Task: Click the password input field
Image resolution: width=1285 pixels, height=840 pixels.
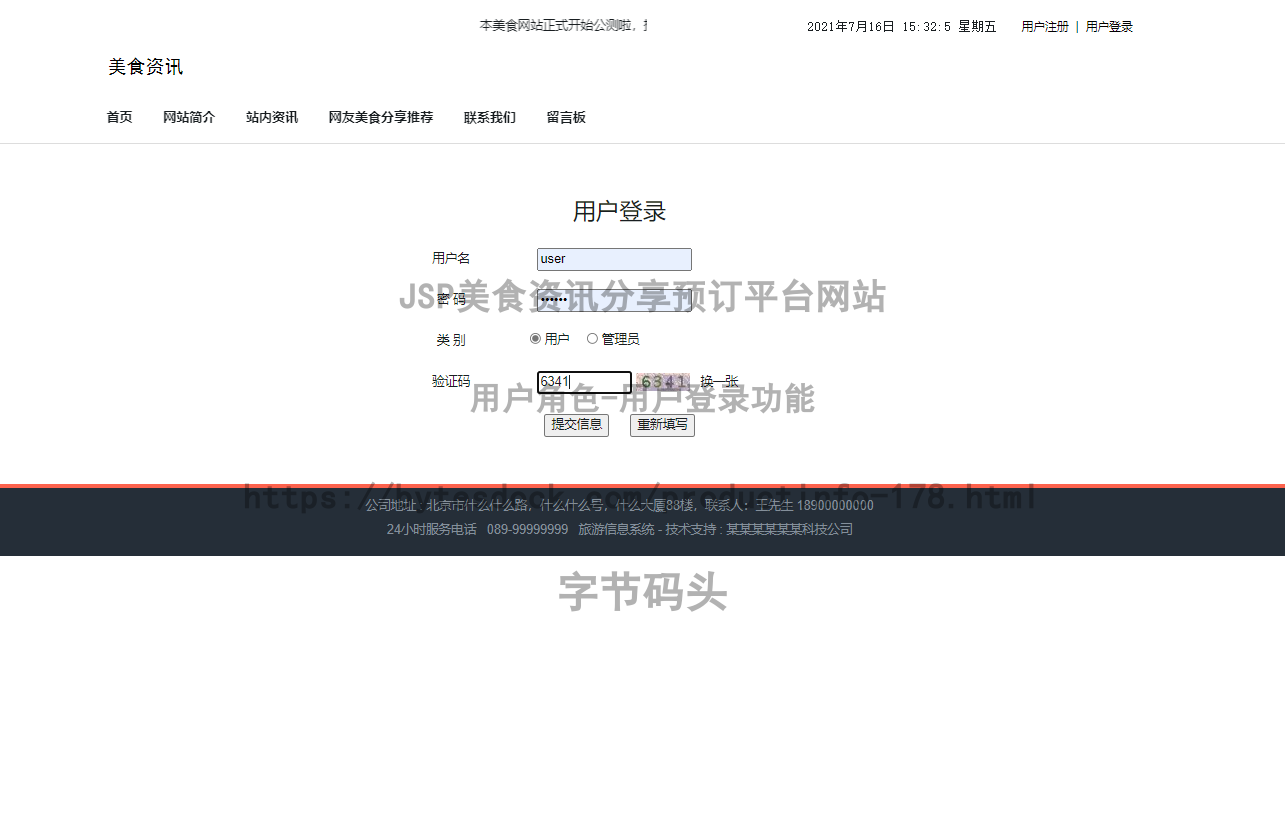Action: coord(613,300)
